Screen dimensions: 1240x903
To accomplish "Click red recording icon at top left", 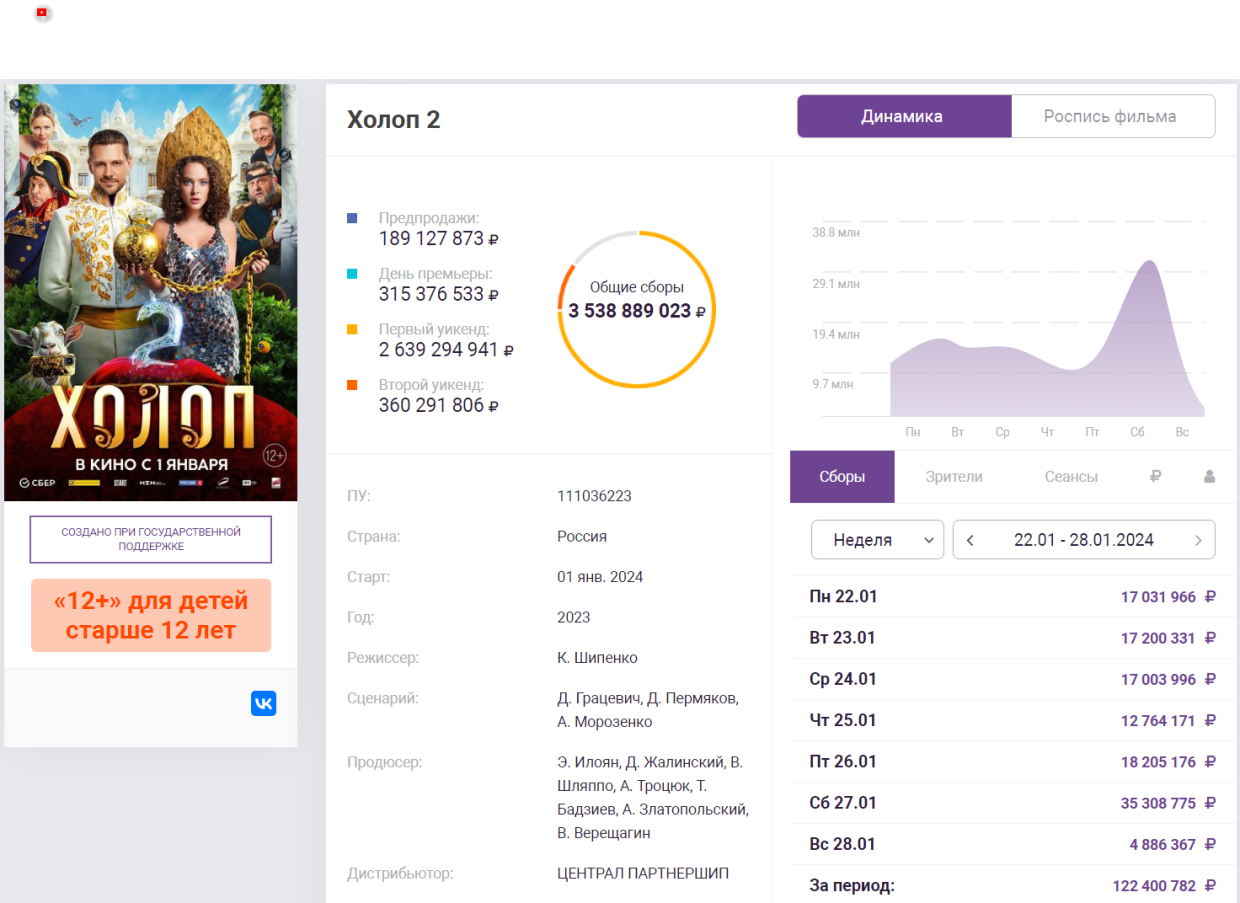I will point(43,14).
